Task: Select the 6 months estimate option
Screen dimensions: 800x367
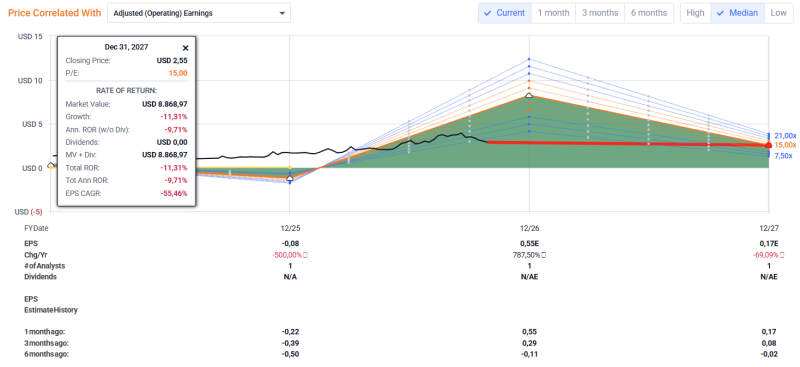Action: 648,13
